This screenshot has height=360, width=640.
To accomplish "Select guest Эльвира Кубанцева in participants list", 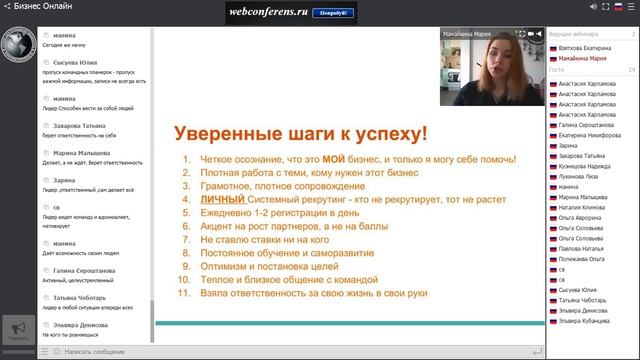I will [x=584, y=321].
